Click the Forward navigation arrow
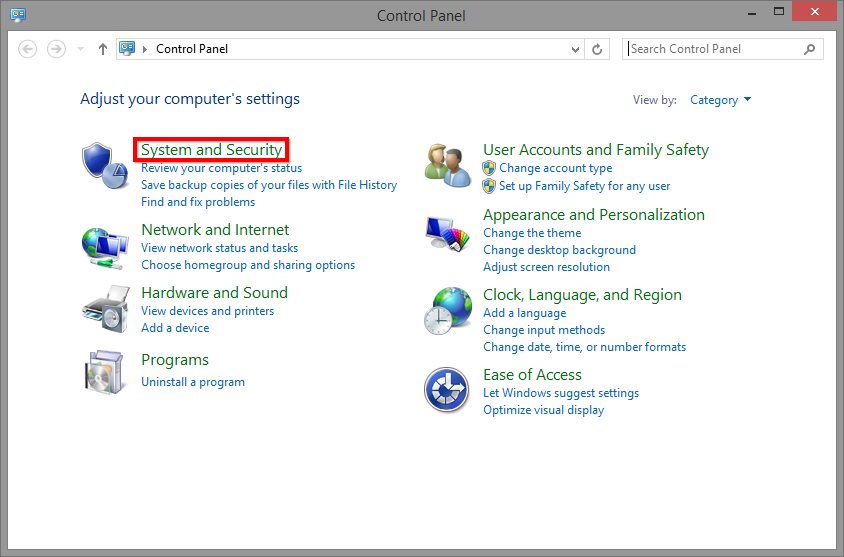 pos(56,50)
